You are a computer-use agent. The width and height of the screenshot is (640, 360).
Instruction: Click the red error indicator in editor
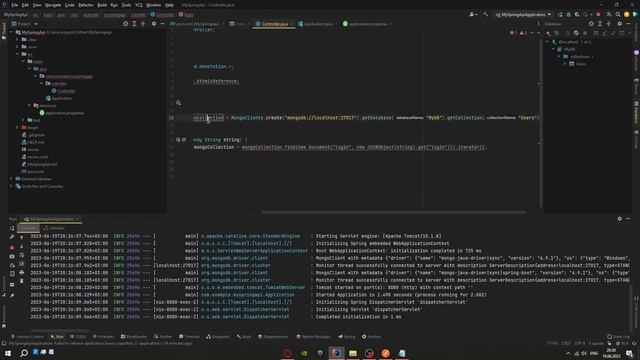click(512, 33)
